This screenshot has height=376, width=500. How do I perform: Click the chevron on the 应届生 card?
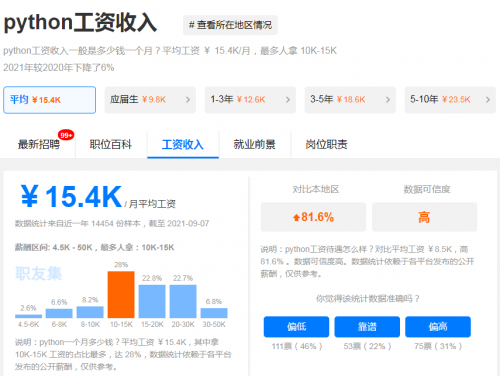click(x=188, y=100)
